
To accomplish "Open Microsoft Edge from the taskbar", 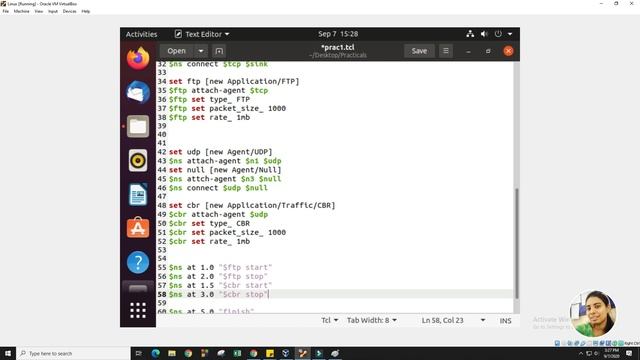I will pos(156,353).
